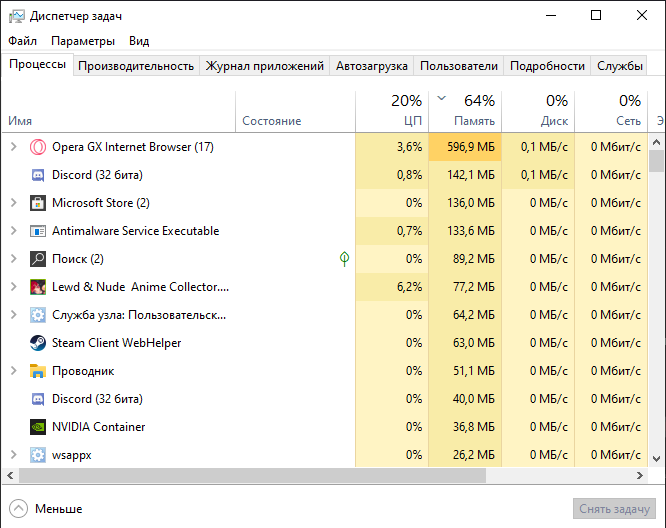Click the Проводник folder icon
Screen dimensions: 666x528
(38, 371)
